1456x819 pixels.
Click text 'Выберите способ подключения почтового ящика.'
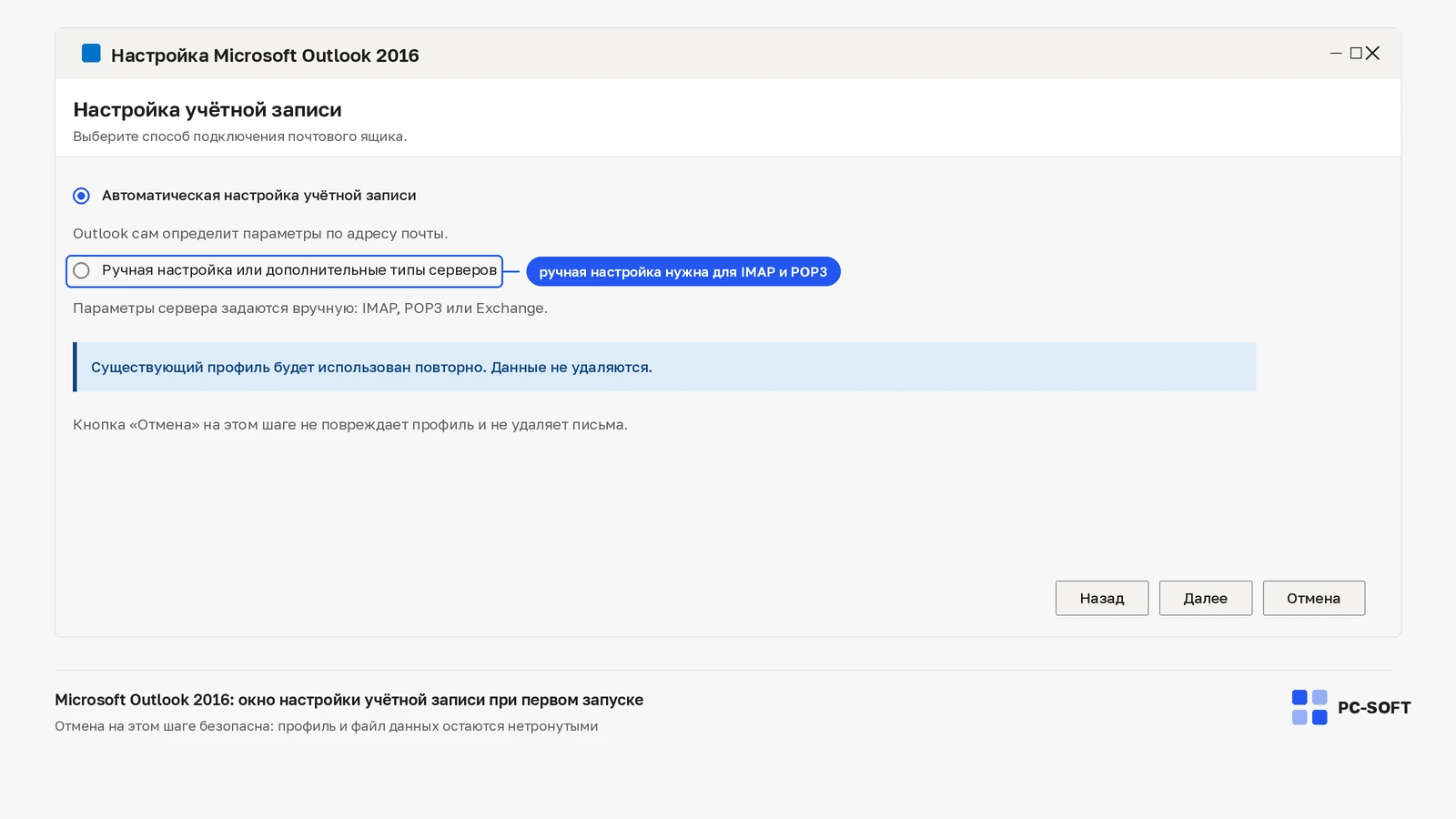coord(240,136)
